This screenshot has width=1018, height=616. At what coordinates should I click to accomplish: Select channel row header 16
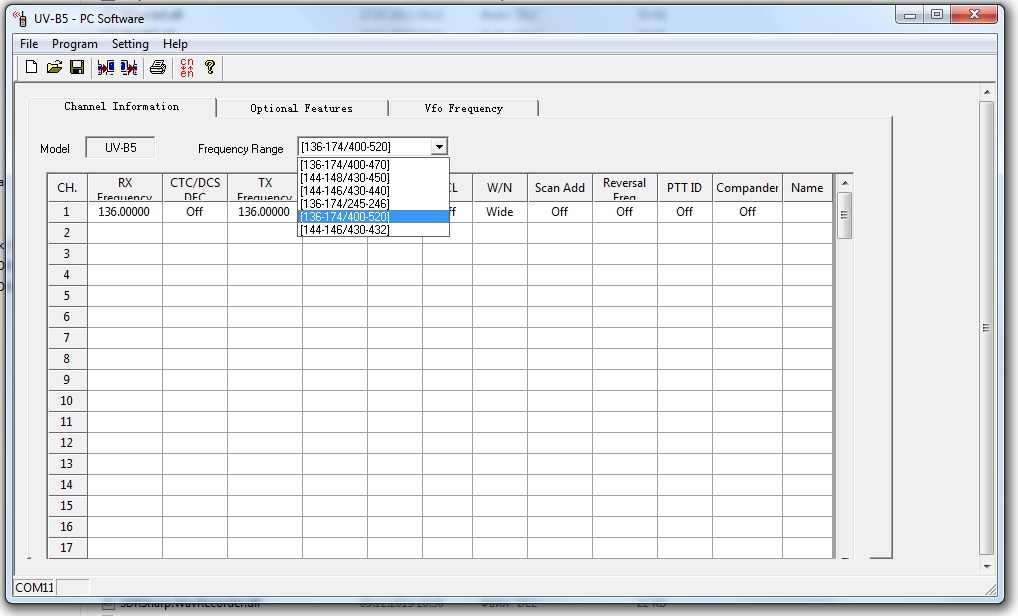click(x=68, y=527)
